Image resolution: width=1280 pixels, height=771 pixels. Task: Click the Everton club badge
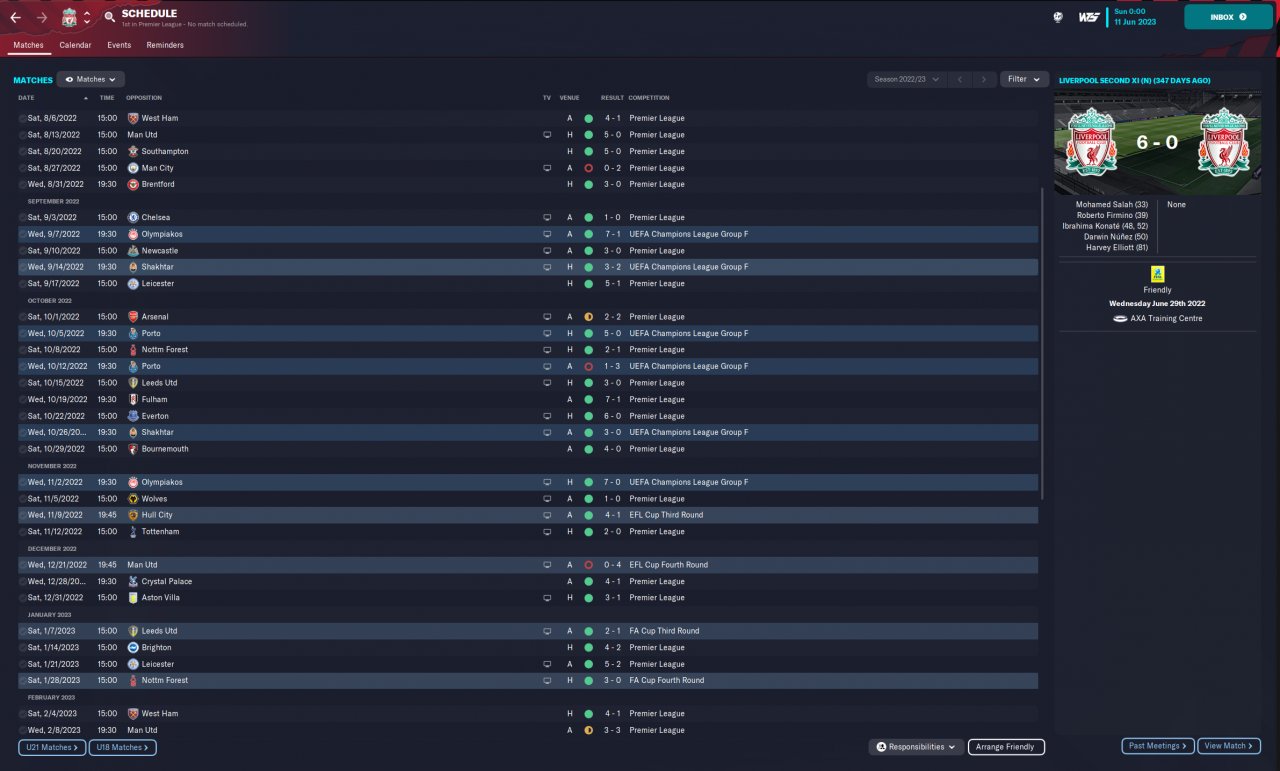133,416
